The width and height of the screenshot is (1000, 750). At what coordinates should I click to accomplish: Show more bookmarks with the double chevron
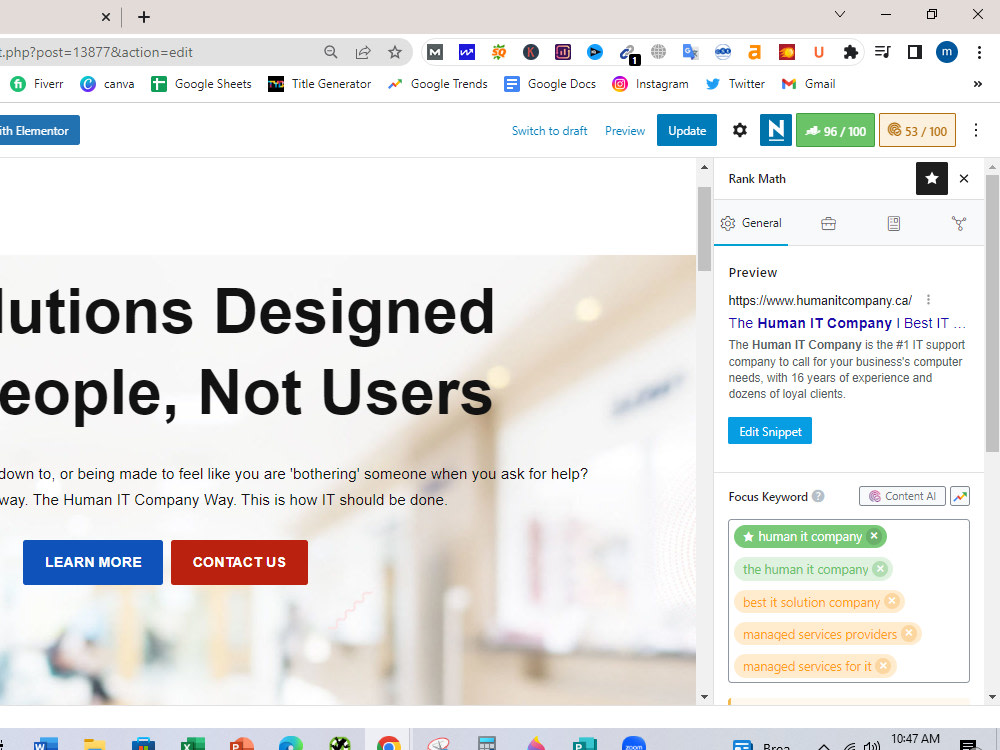978,84
